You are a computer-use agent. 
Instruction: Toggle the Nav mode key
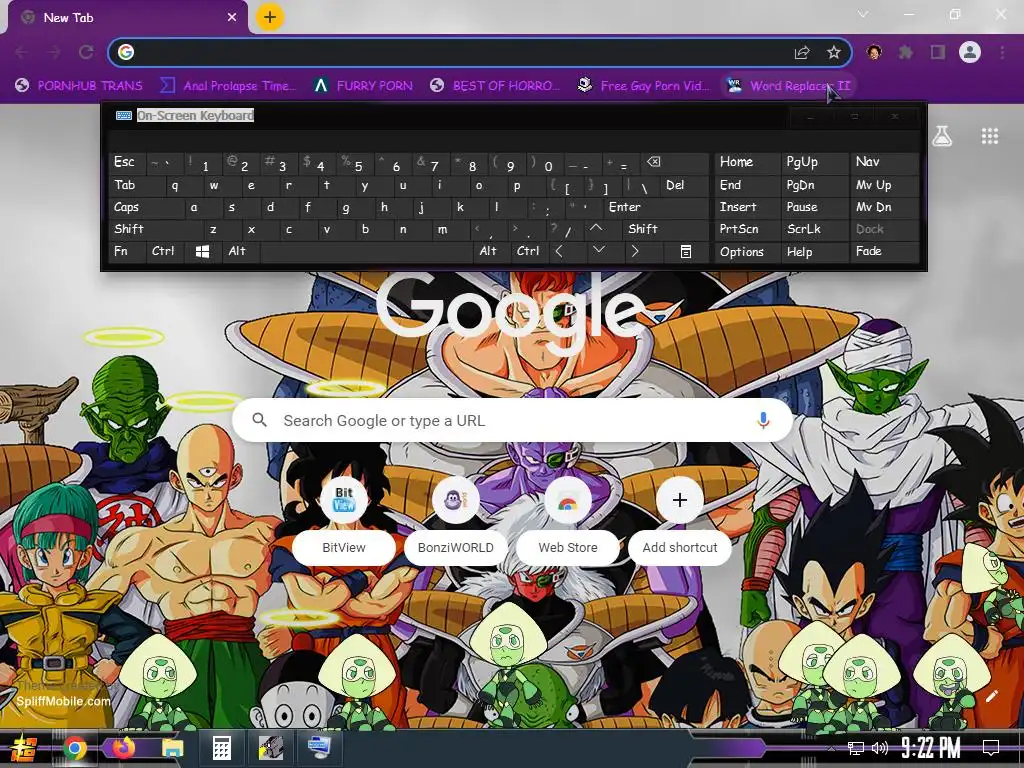884,163
